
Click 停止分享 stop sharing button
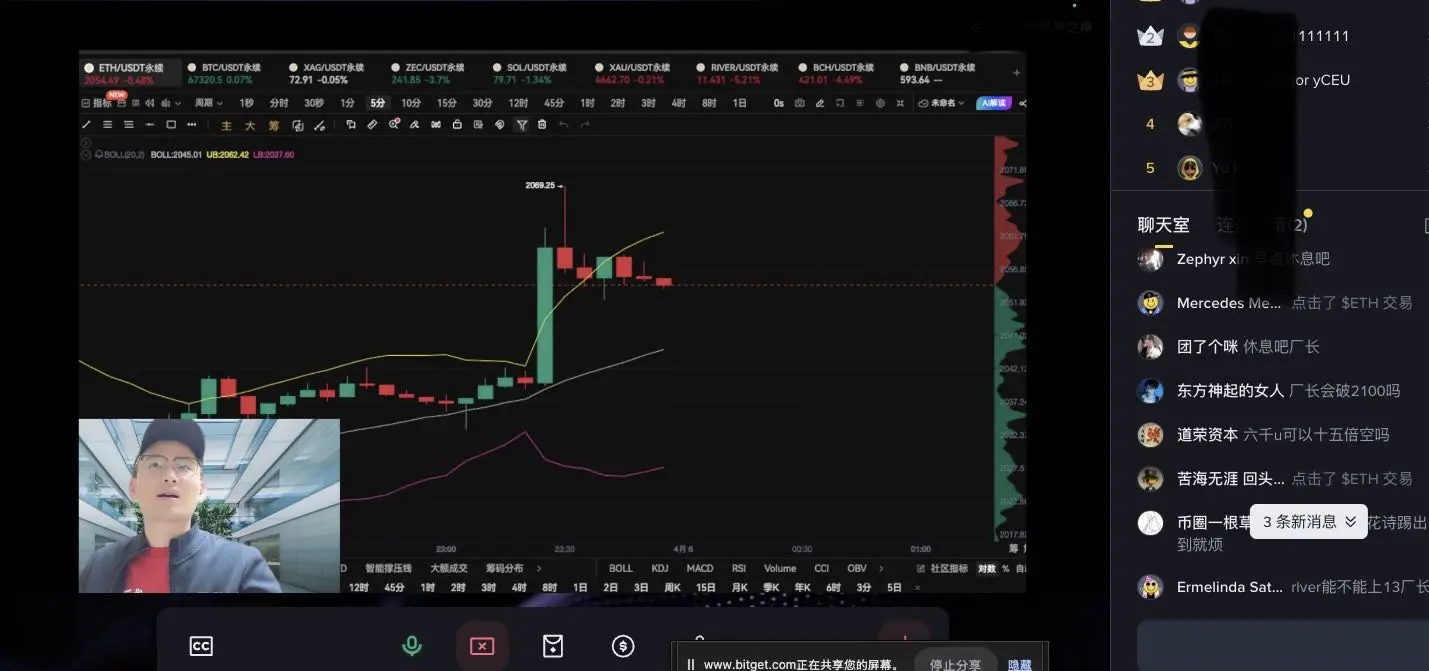[955, 664]
